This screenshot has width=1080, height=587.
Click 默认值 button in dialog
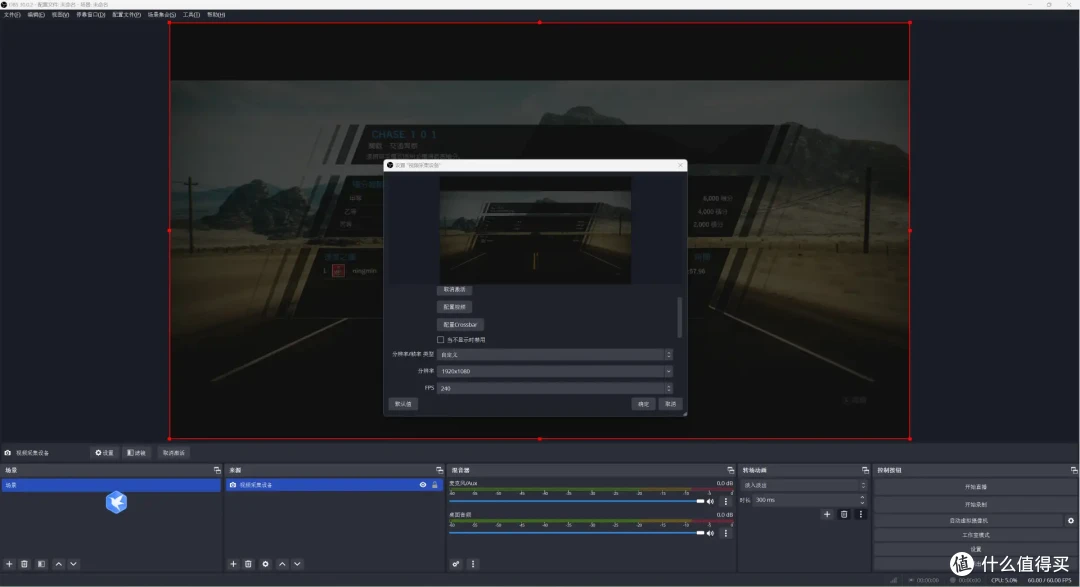tap(403, 404)
